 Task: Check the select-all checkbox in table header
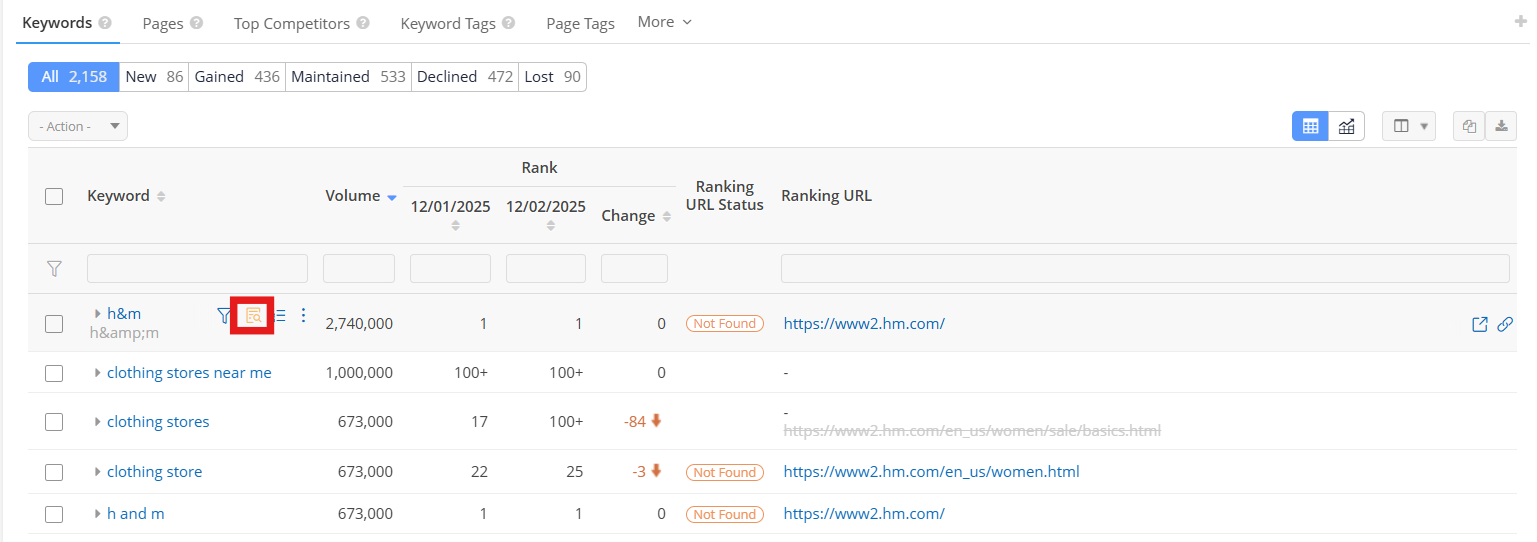point(54,196)
